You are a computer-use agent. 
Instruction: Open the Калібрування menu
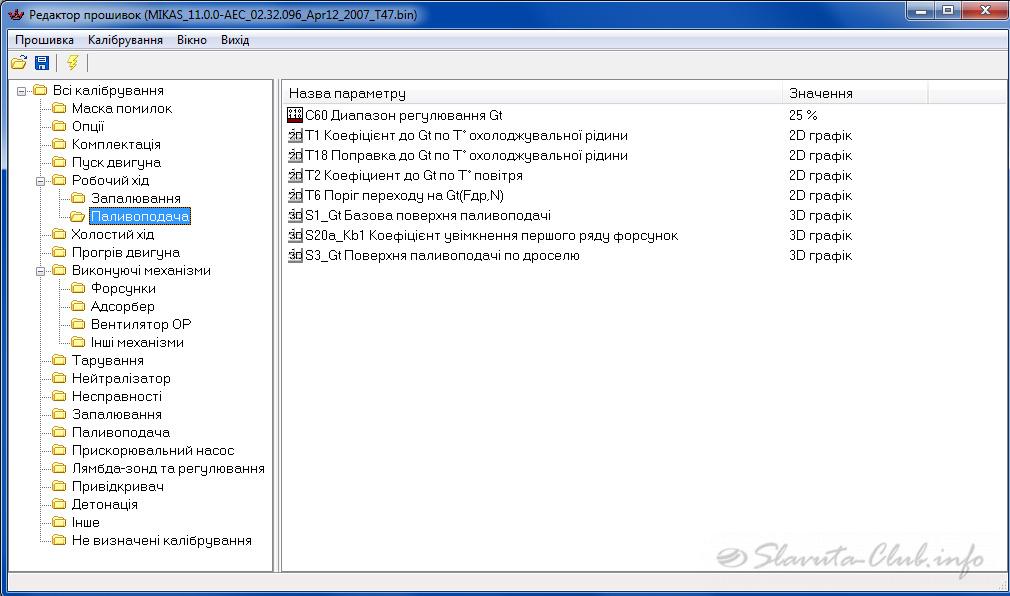125,40
